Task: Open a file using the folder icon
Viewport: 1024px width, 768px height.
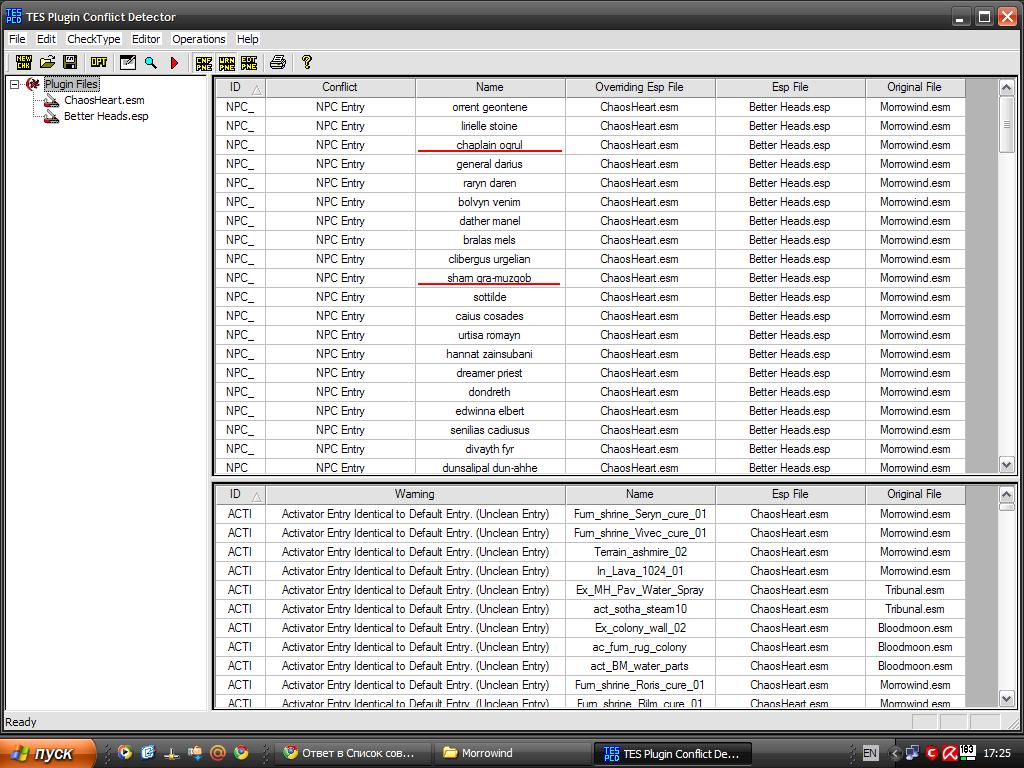Action: point(47,62)
